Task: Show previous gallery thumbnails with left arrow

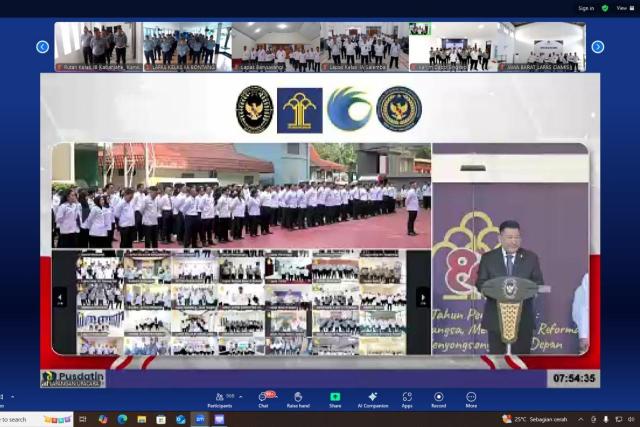Action: pyautogui.click(x=42, y=46)
